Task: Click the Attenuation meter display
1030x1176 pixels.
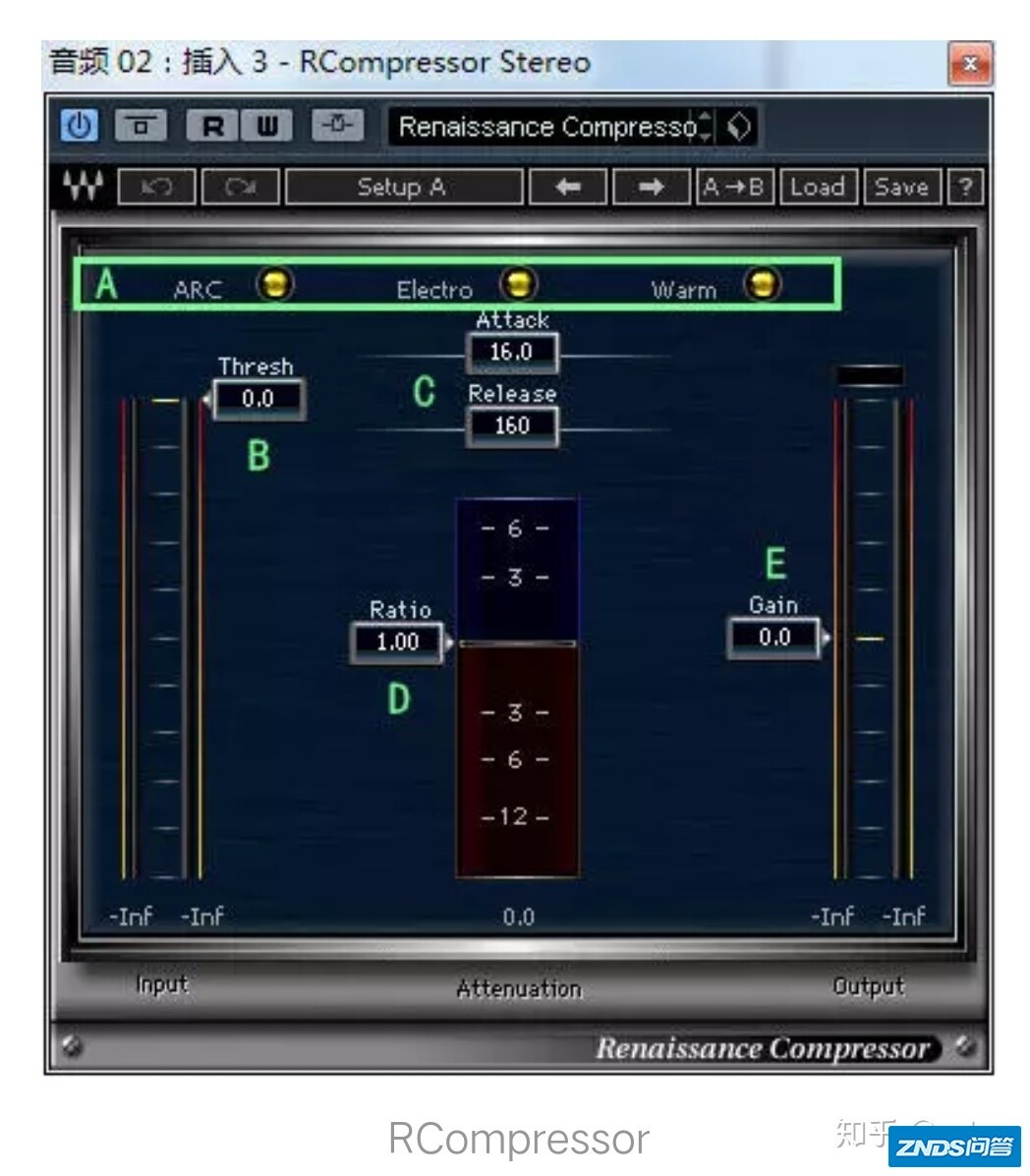Action: coord(517,687)
